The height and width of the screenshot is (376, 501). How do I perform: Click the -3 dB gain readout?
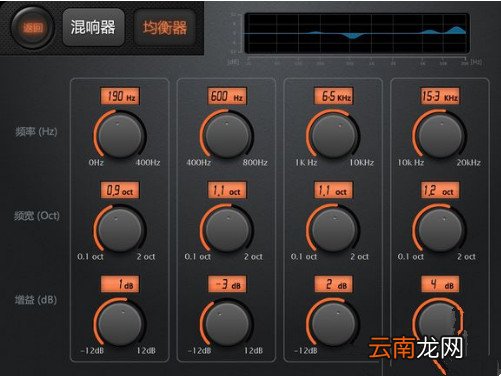[x=227, y=284]
